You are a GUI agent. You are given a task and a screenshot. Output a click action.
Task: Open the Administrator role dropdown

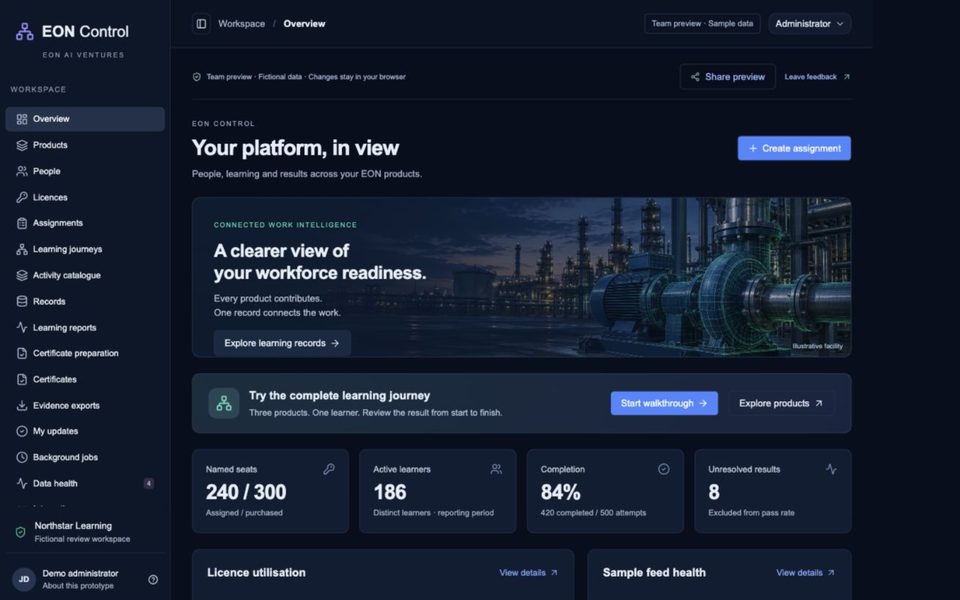pyautogui.click(x=809, y=24)
